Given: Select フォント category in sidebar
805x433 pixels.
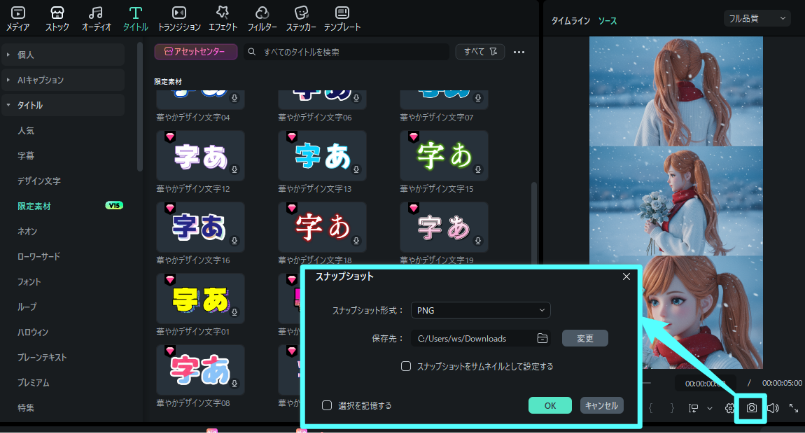Looking at the screenshot, I should [x=29, y=281].
